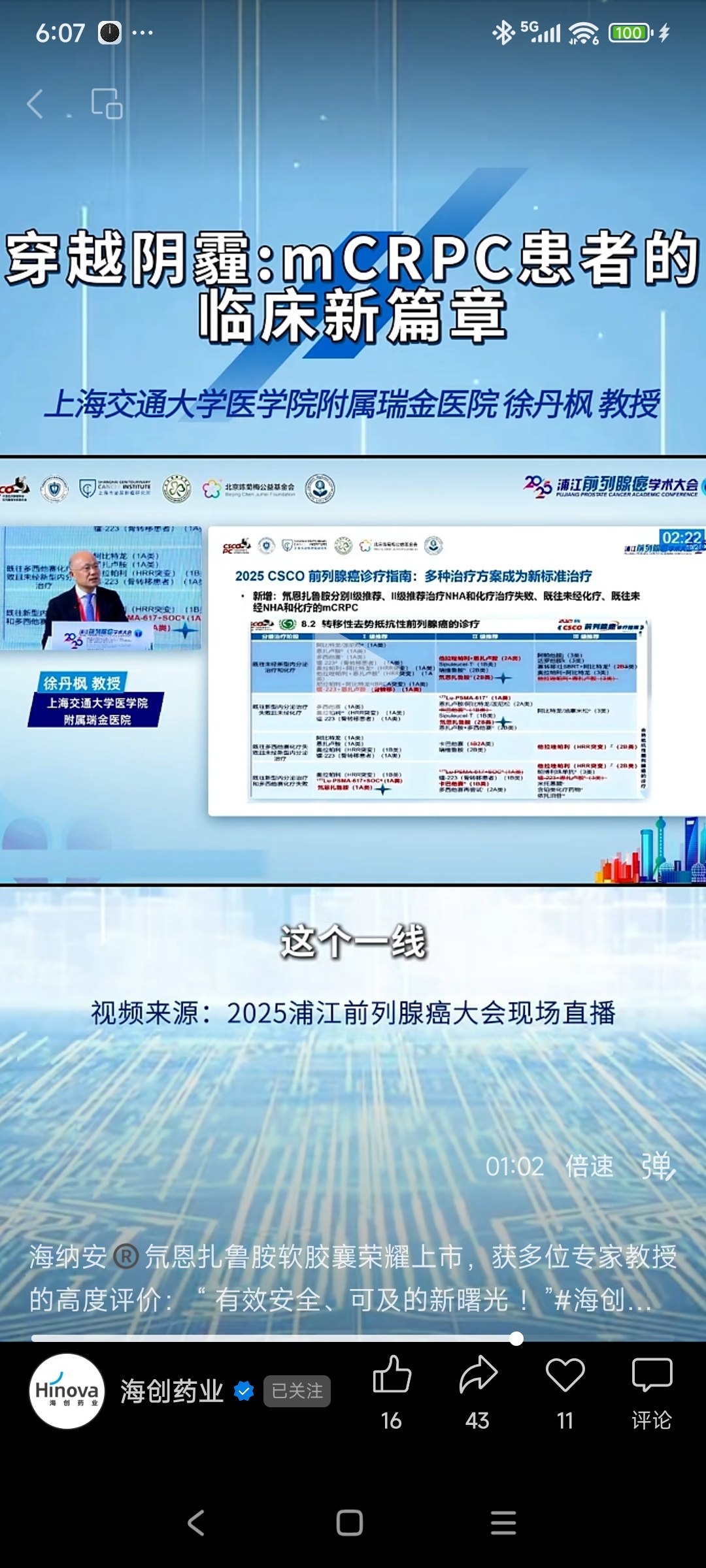
Task: Open the Hinova channel avatar
Action: click(x=67, y=1391)
